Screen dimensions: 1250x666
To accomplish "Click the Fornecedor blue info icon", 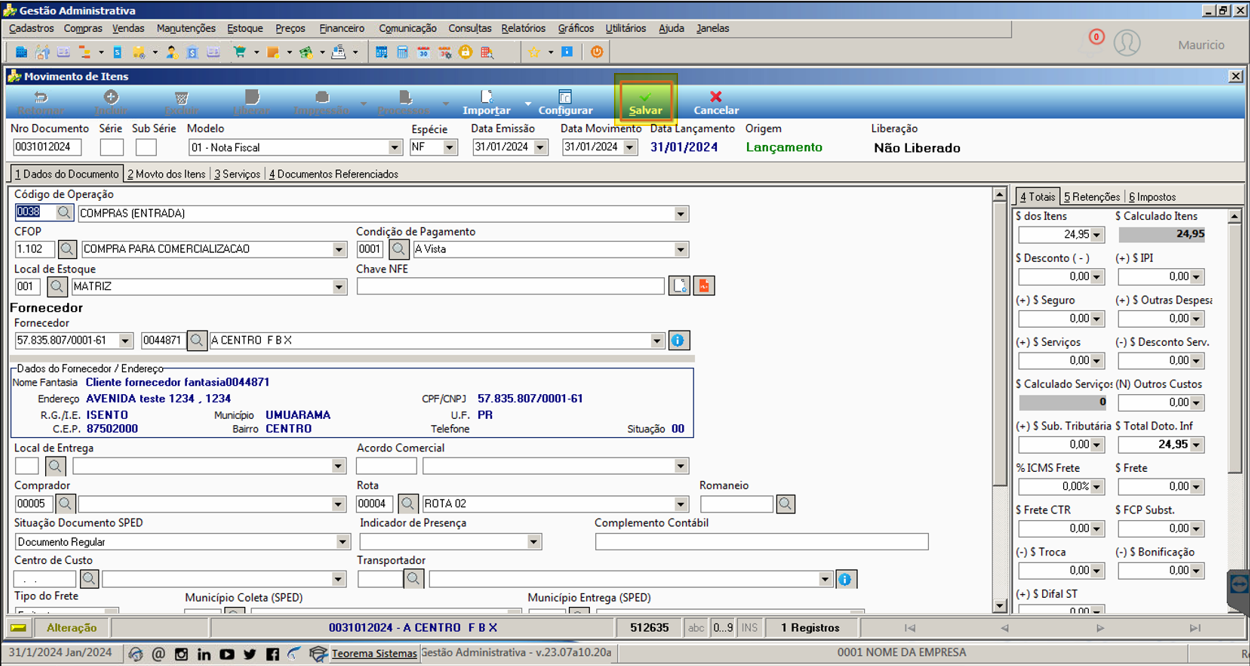I will pos(677,341).
